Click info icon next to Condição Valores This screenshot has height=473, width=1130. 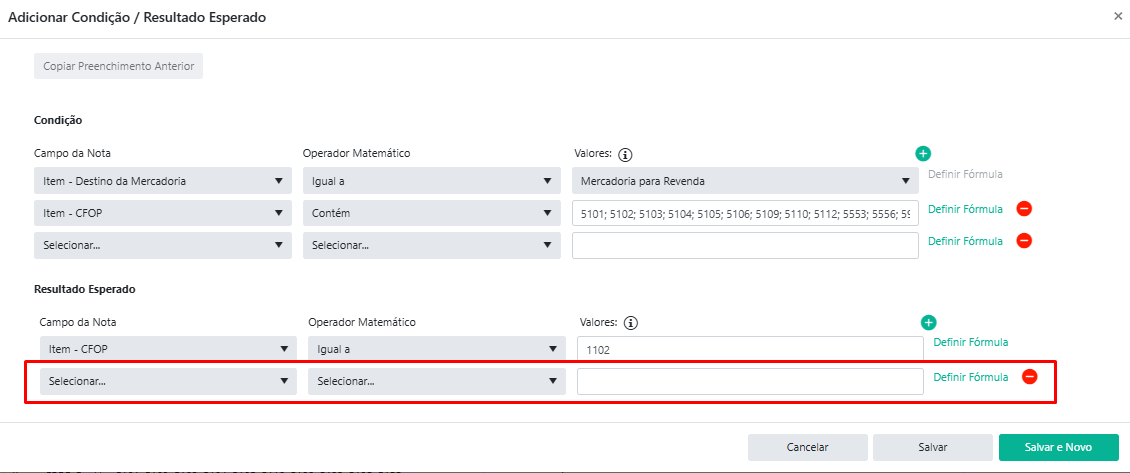coord(626,154)
